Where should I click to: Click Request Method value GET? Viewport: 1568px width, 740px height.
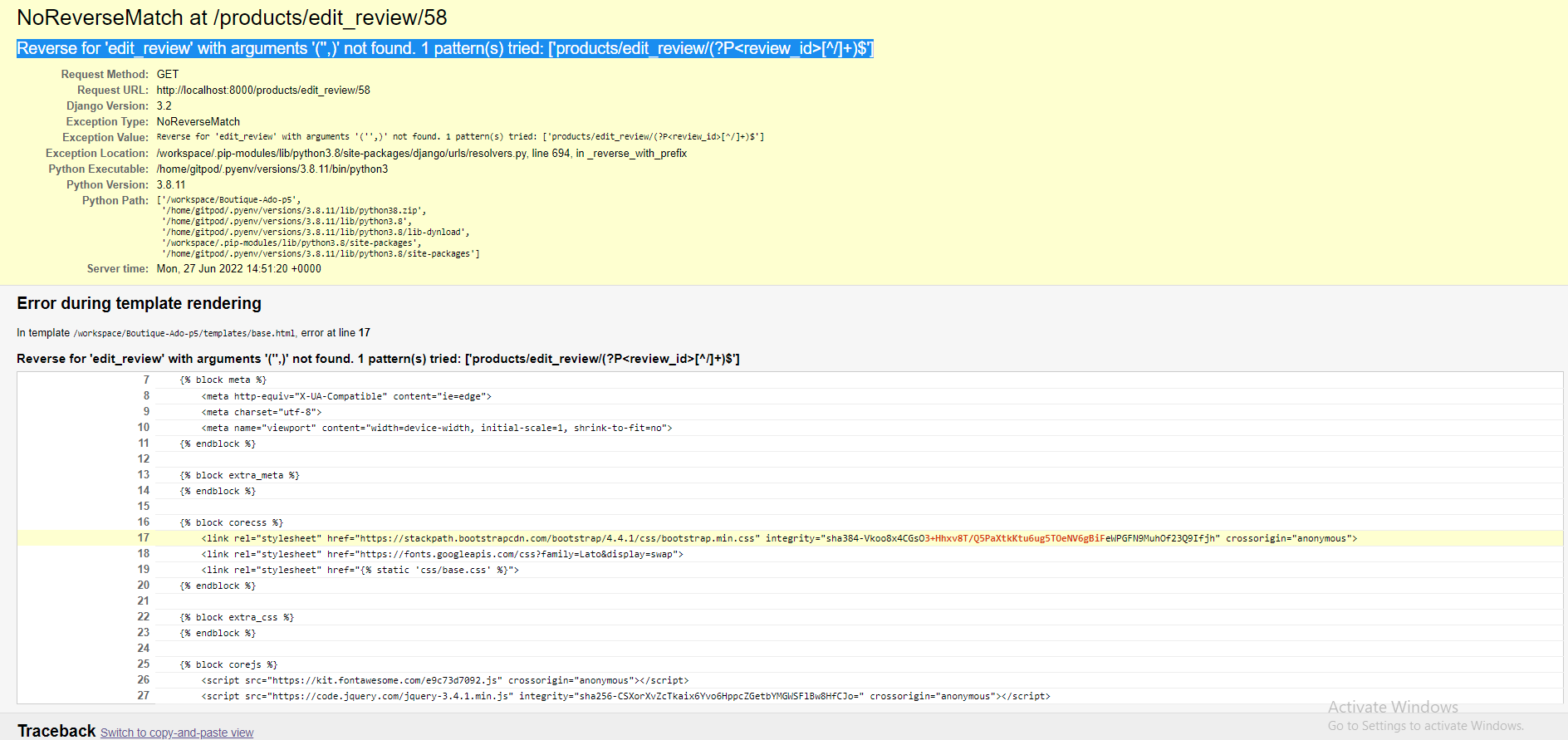pos(168,74)
